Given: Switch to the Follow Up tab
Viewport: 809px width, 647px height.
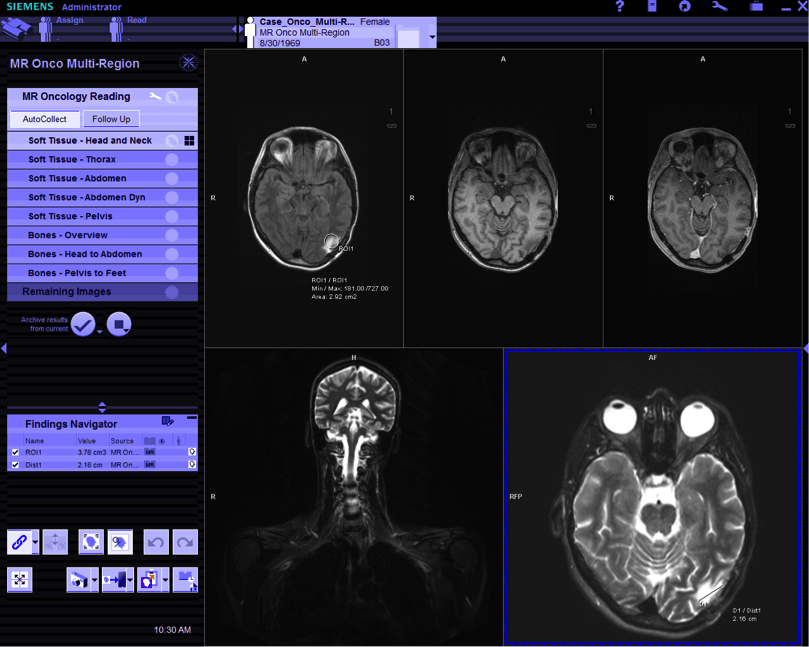Looking at the screenshot, I should tap(110, 118).
